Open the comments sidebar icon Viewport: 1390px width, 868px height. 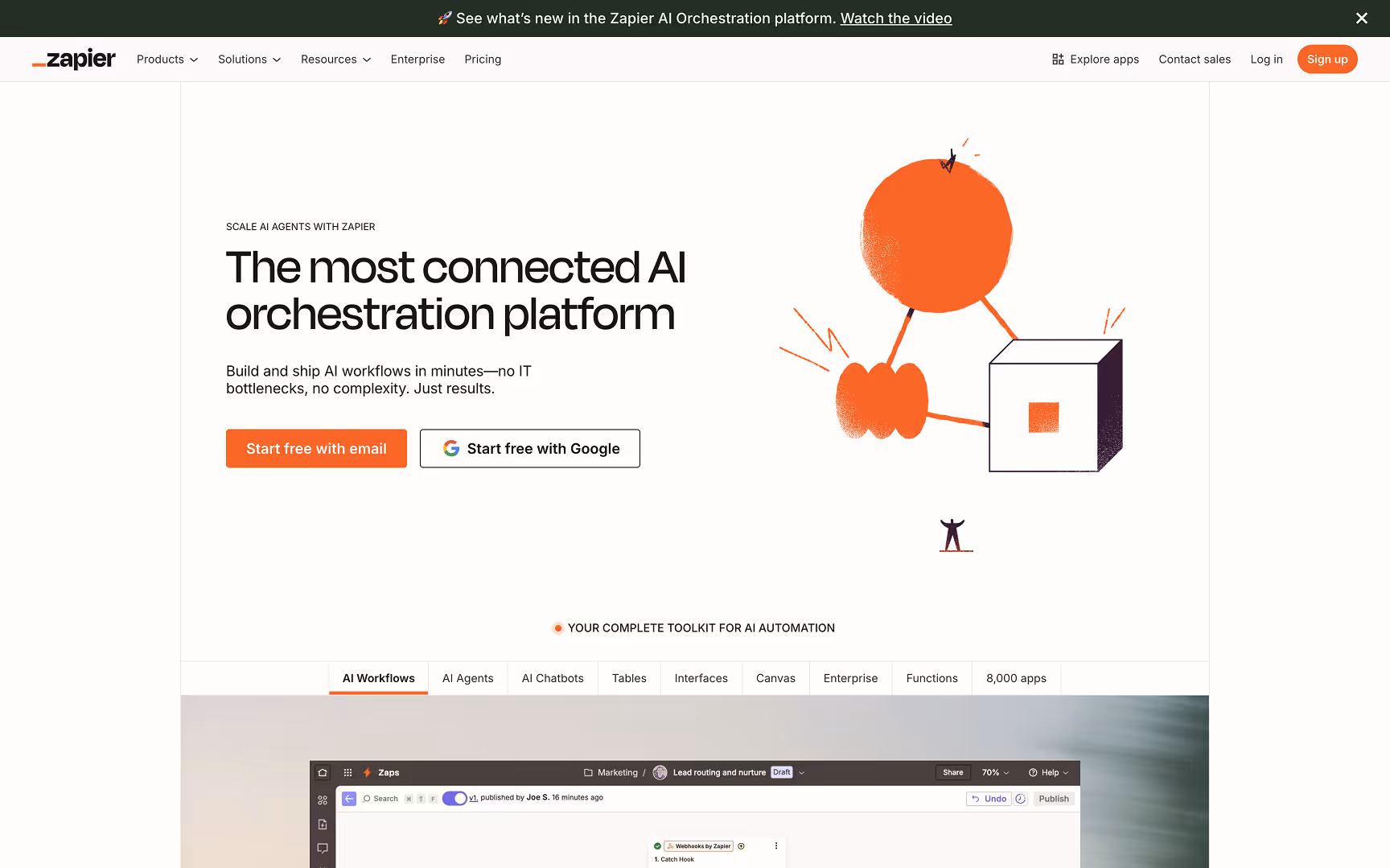[323, 848]
